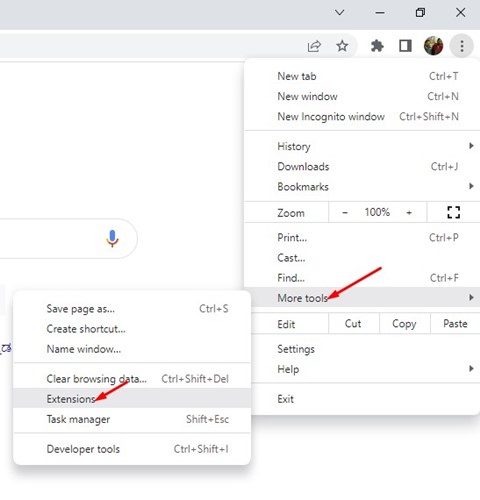Decrease zoom with the minus button
Viewport: 480px width, 500px height.
(x=345, y=213)
